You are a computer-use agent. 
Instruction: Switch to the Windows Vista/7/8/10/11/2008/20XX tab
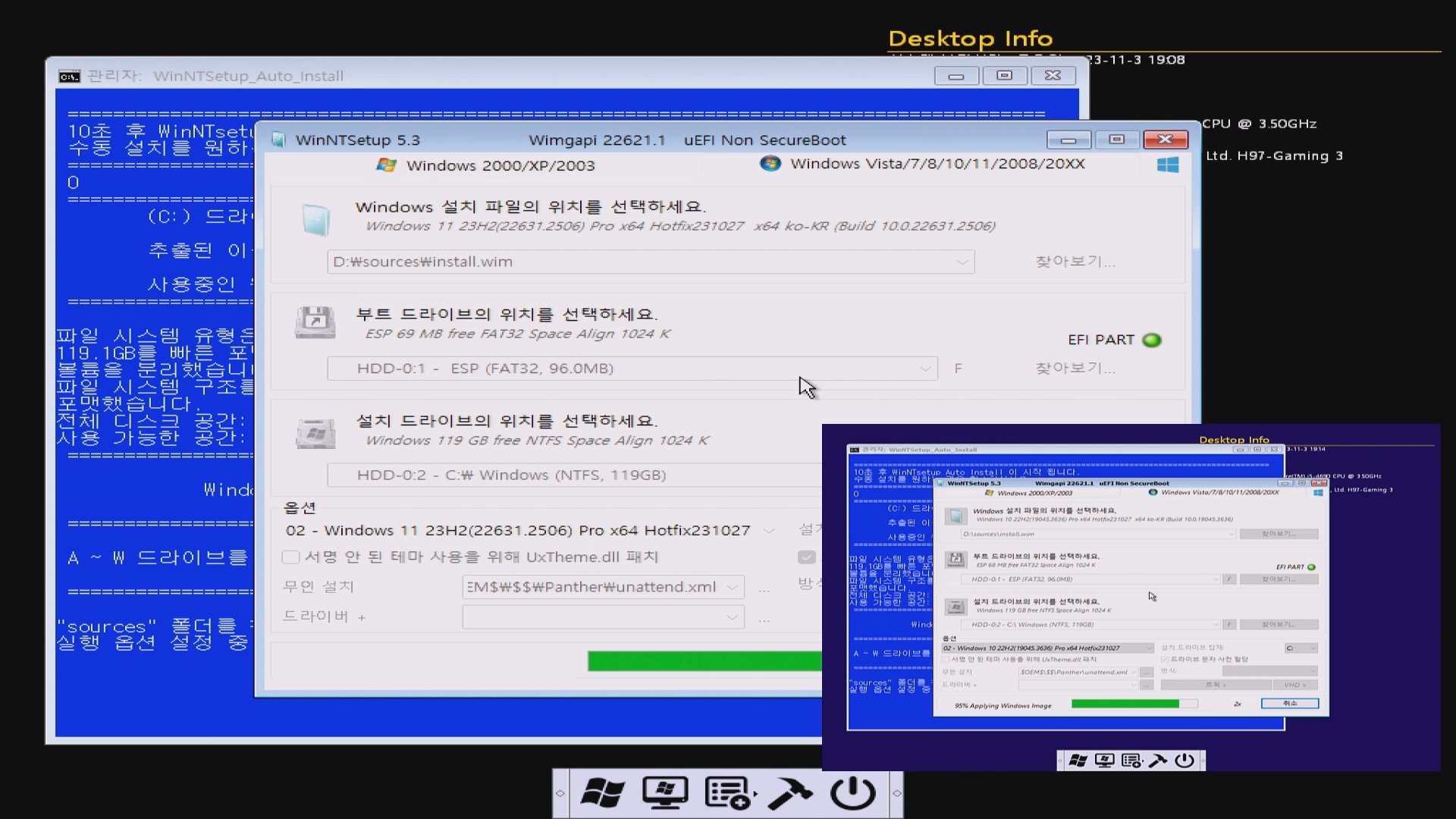tap(922, 164)
